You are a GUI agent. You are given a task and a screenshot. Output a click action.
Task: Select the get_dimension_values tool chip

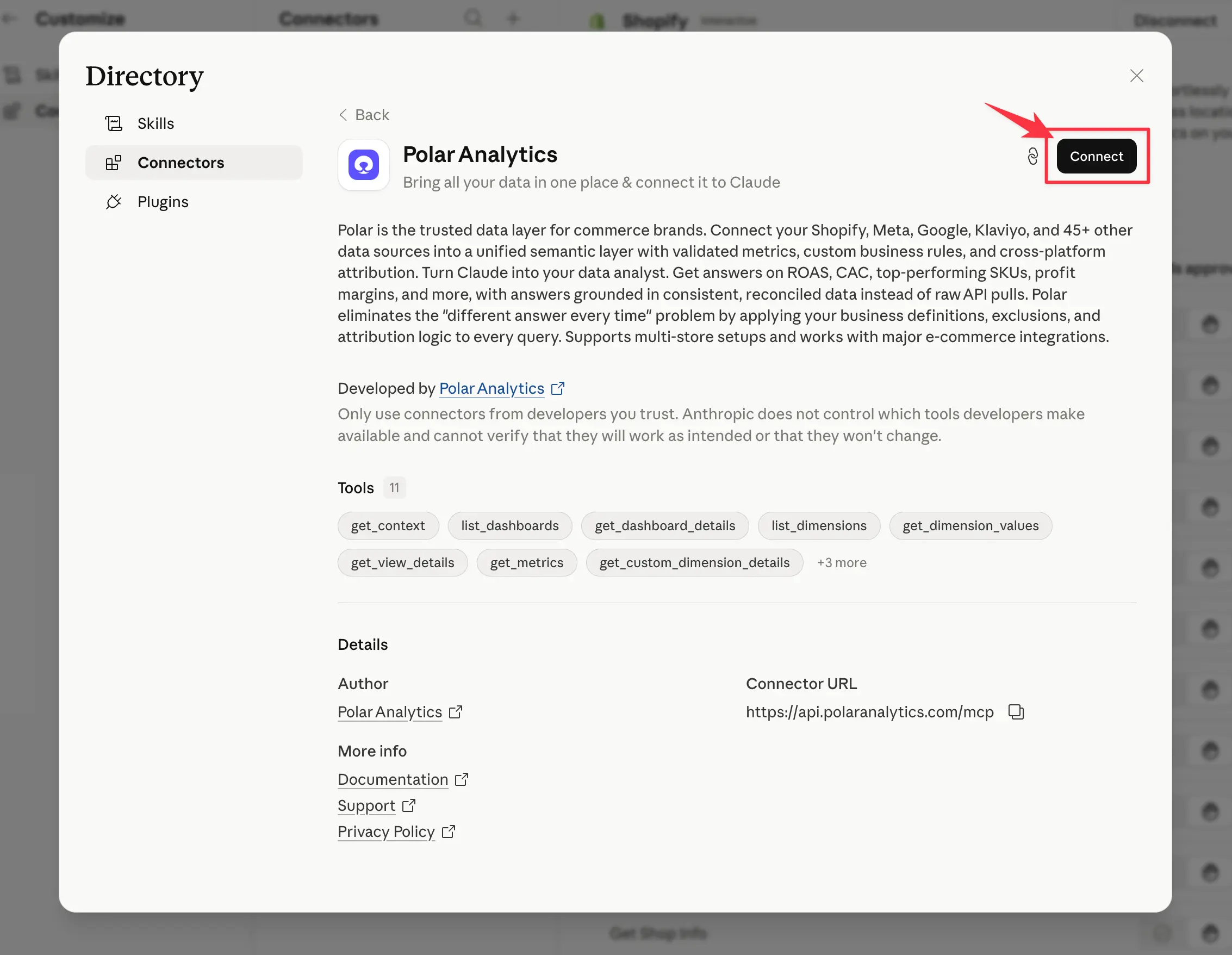(970, 526)
